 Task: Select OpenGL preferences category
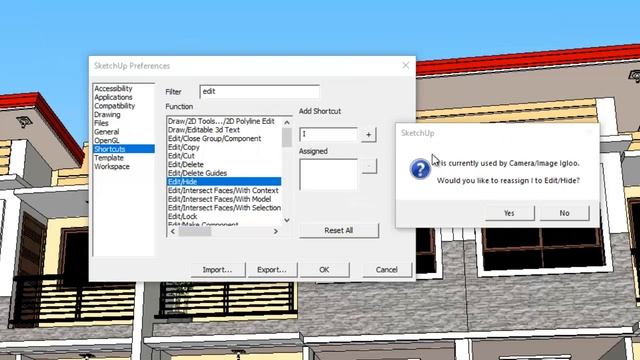pos(107,140)
